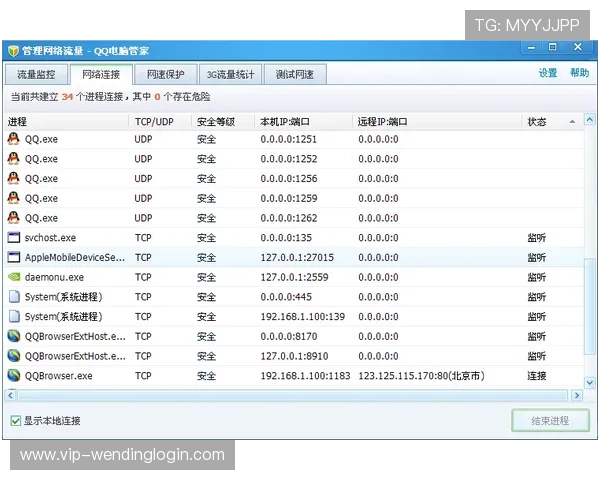
Task: Switch to the 流量监控 tab
Action: tap(36, 74)
